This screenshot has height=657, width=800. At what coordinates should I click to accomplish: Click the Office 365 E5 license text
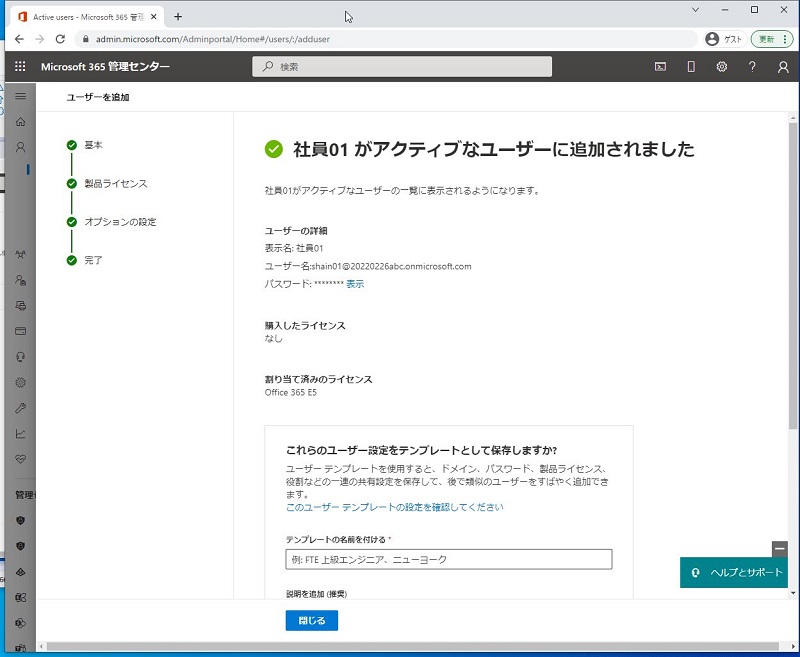[291, 392]
